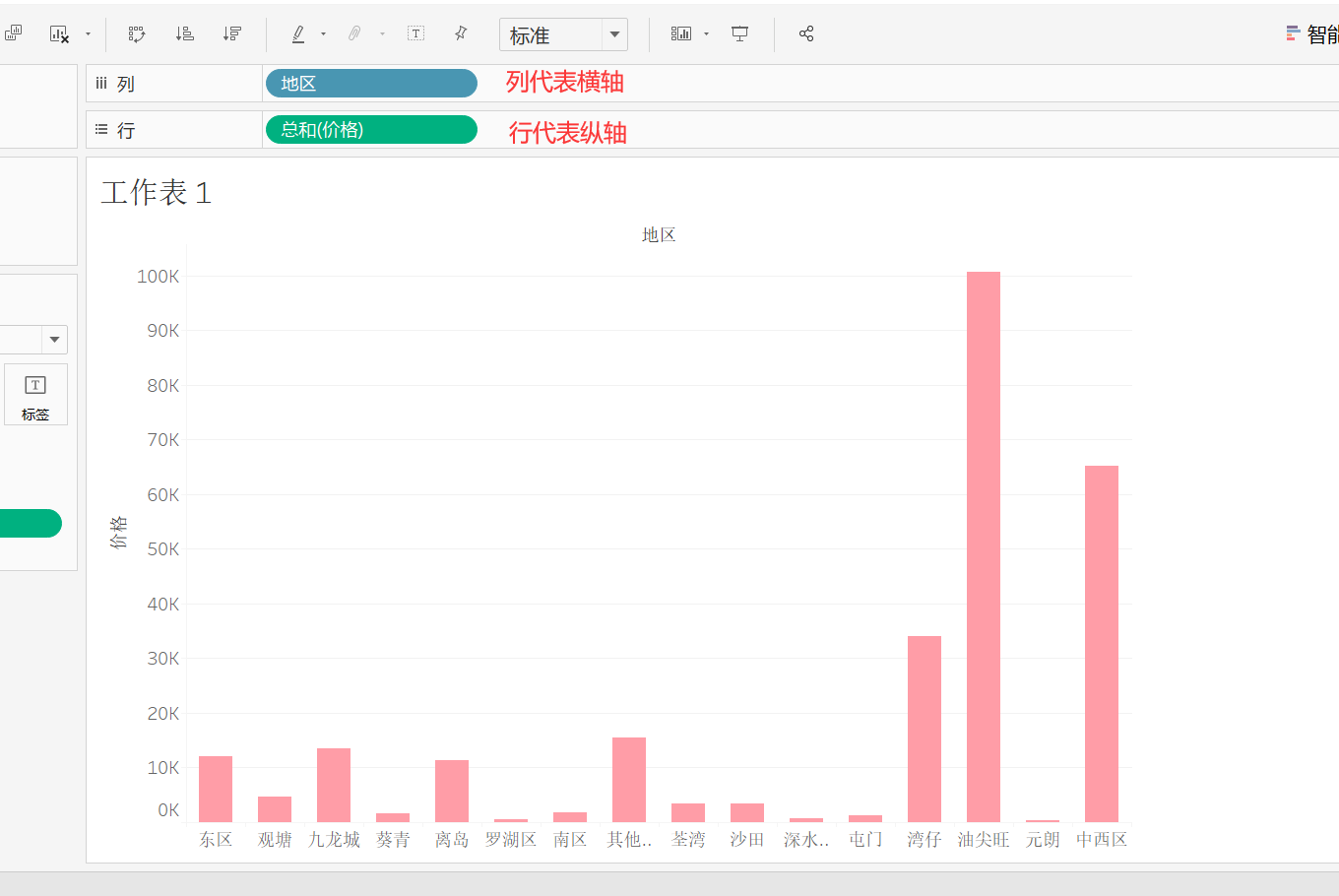1339x896 pixels.
Task: Select the 总和(价格) pill on Rows shelf
Action: 371,130
